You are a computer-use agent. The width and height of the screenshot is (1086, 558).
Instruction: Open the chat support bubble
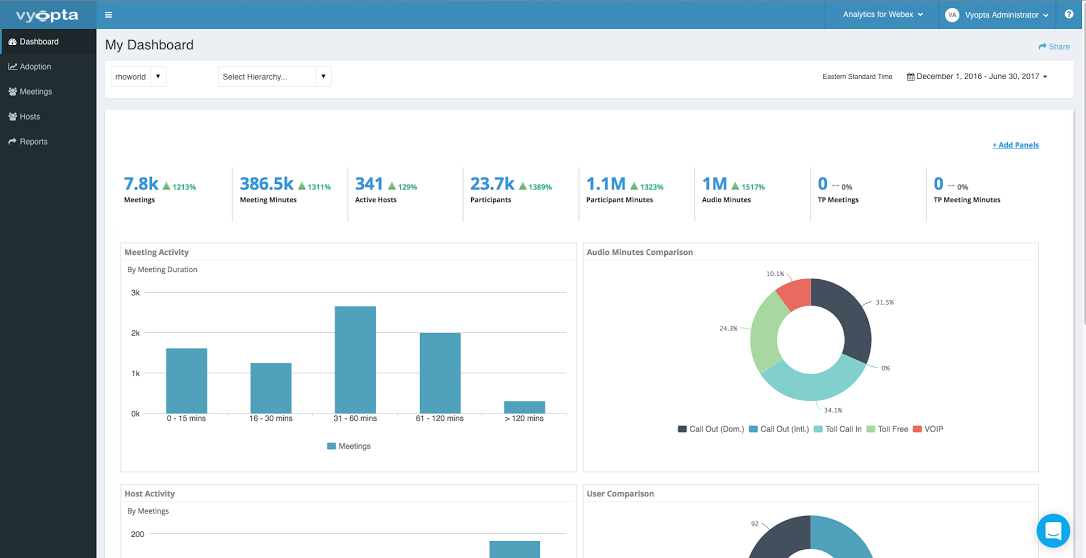pos(1053,530)
